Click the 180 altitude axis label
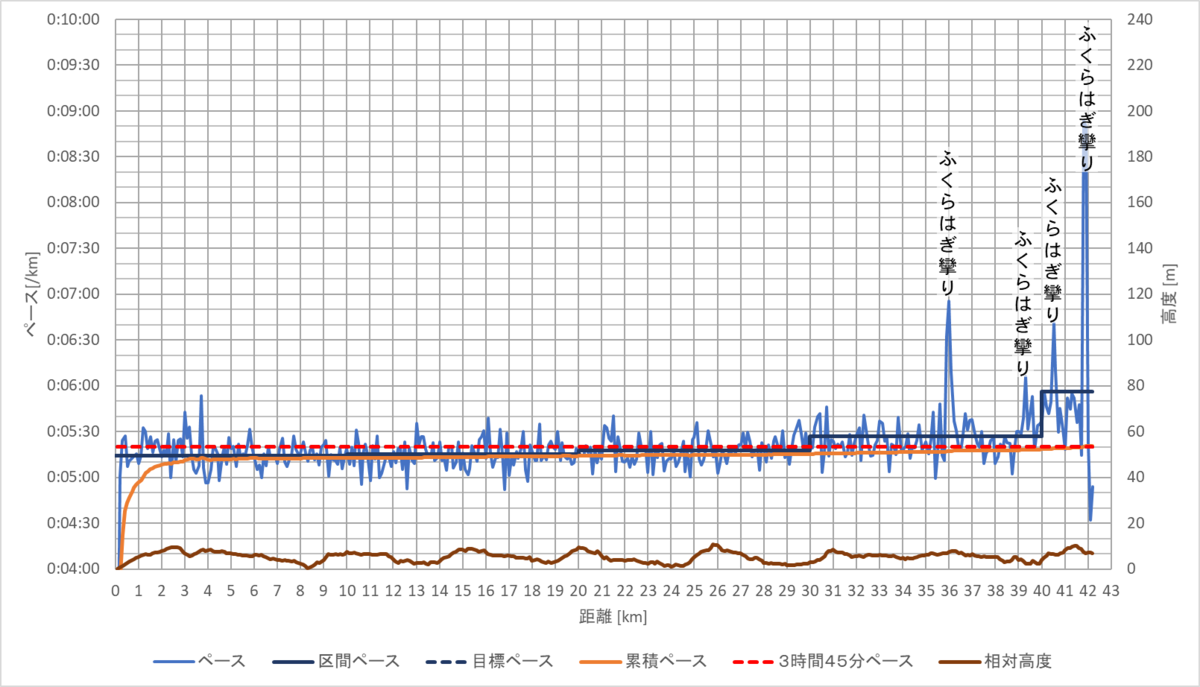The image size is (1200, 687). [x=1138, y=157]
